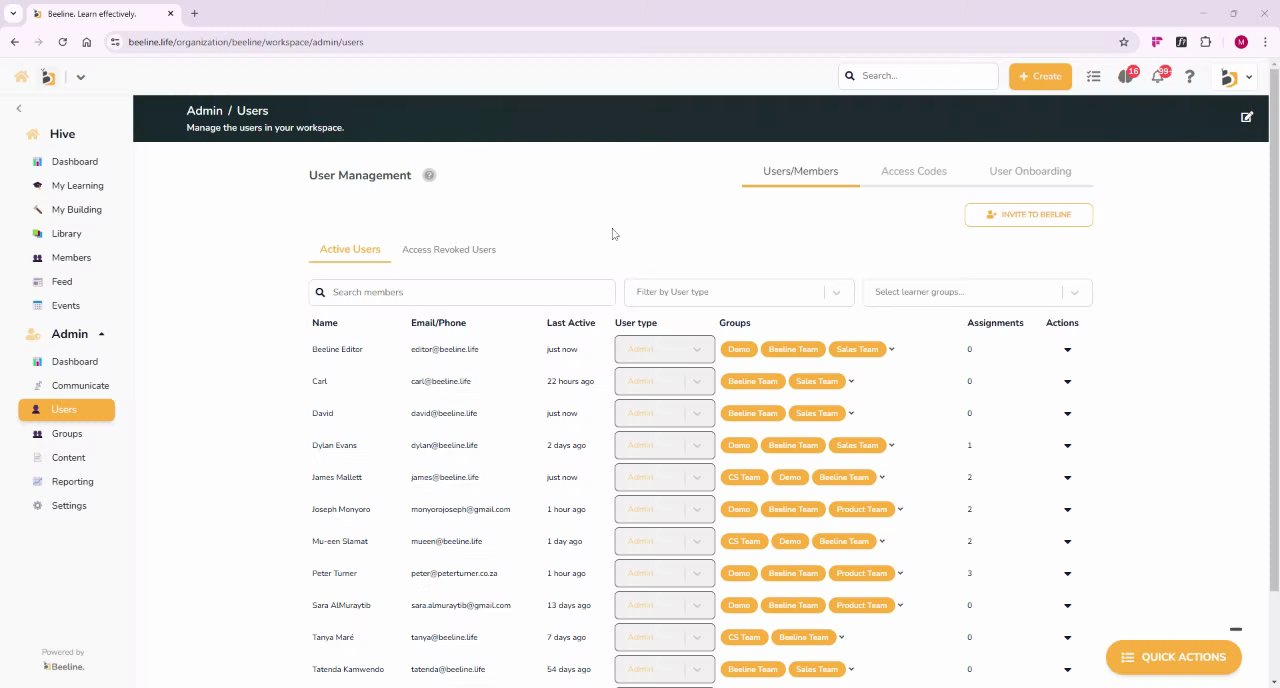The width and height of the screenshot is (1280, 688).
Task: Click the Last Active column header
Action: [571, 323]
